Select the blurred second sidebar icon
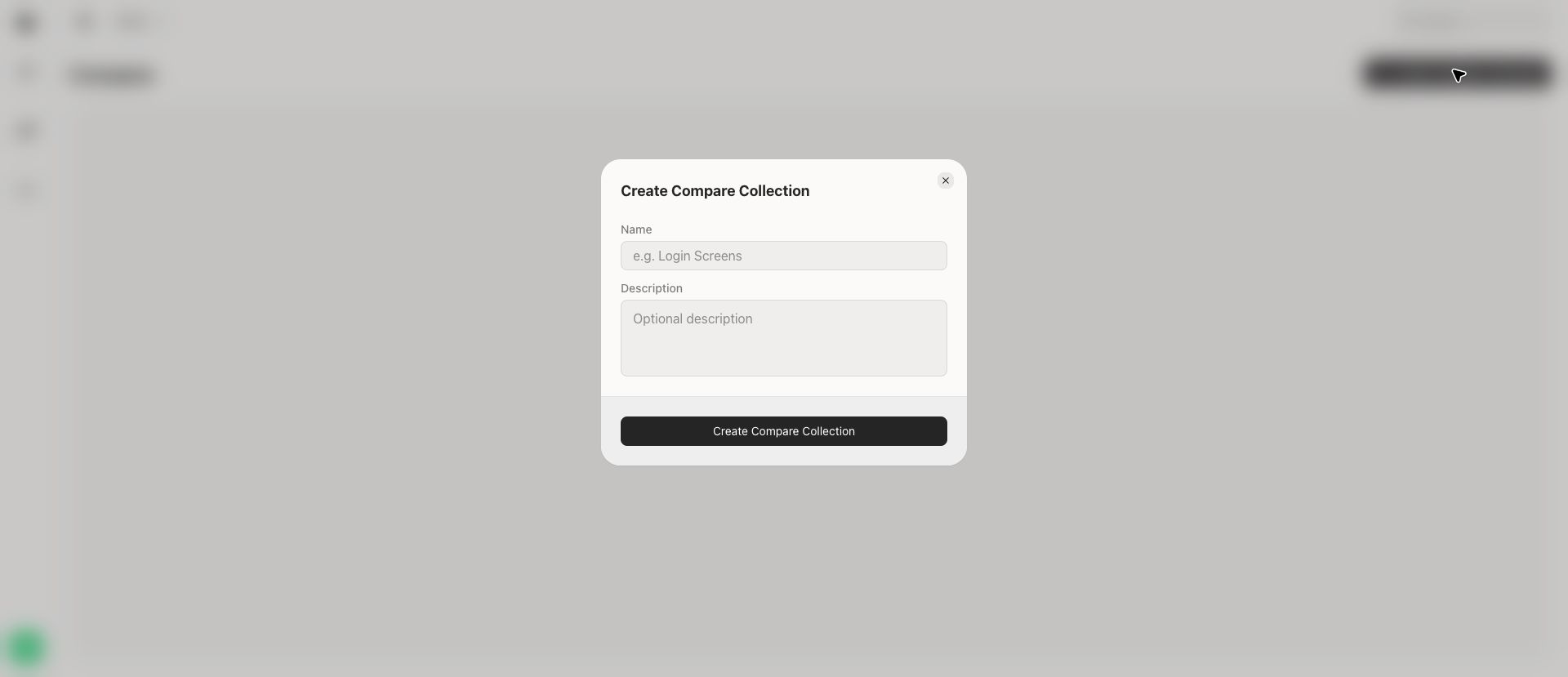 27,73
